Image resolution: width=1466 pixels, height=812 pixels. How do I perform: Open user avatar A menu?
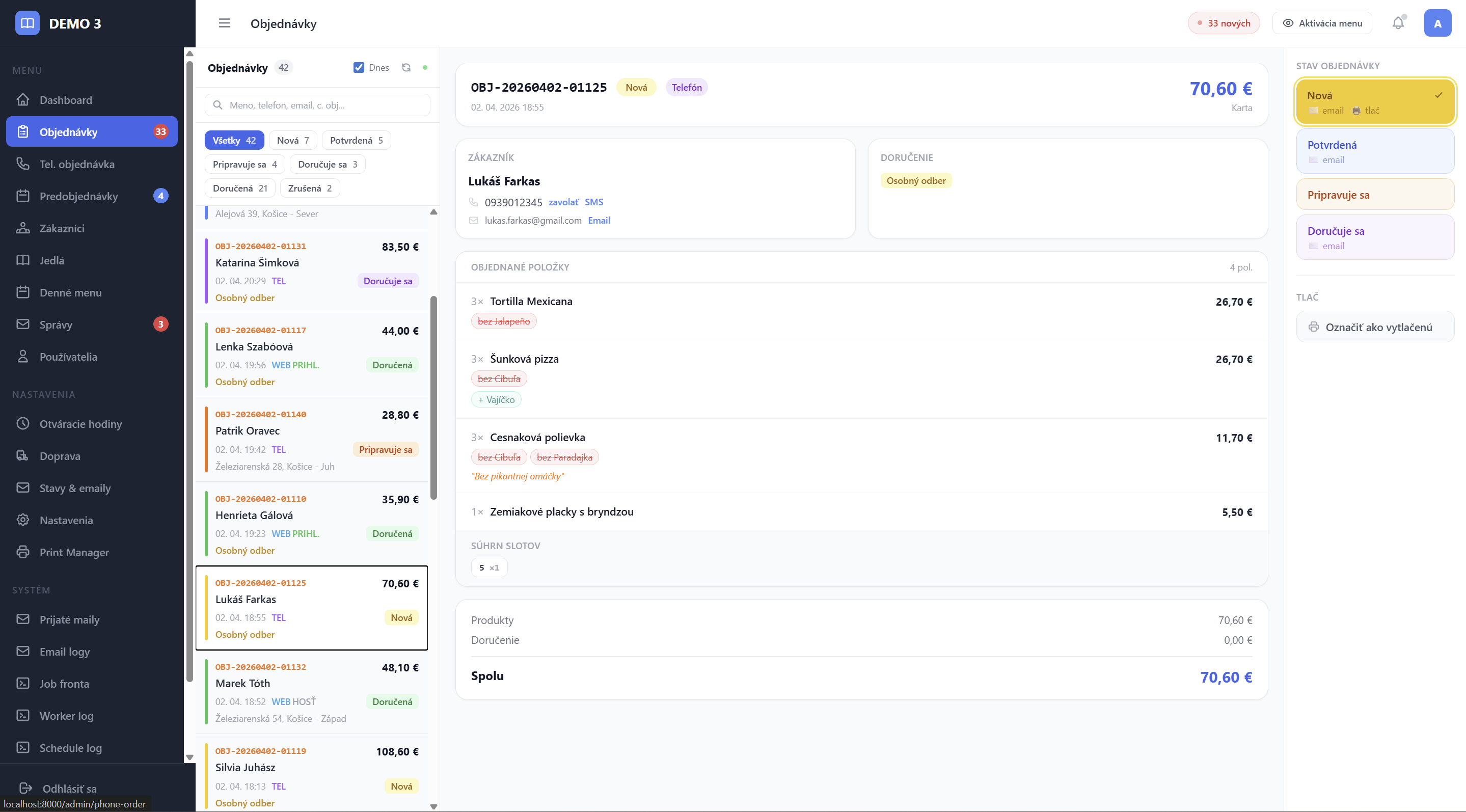(1437, 23)
